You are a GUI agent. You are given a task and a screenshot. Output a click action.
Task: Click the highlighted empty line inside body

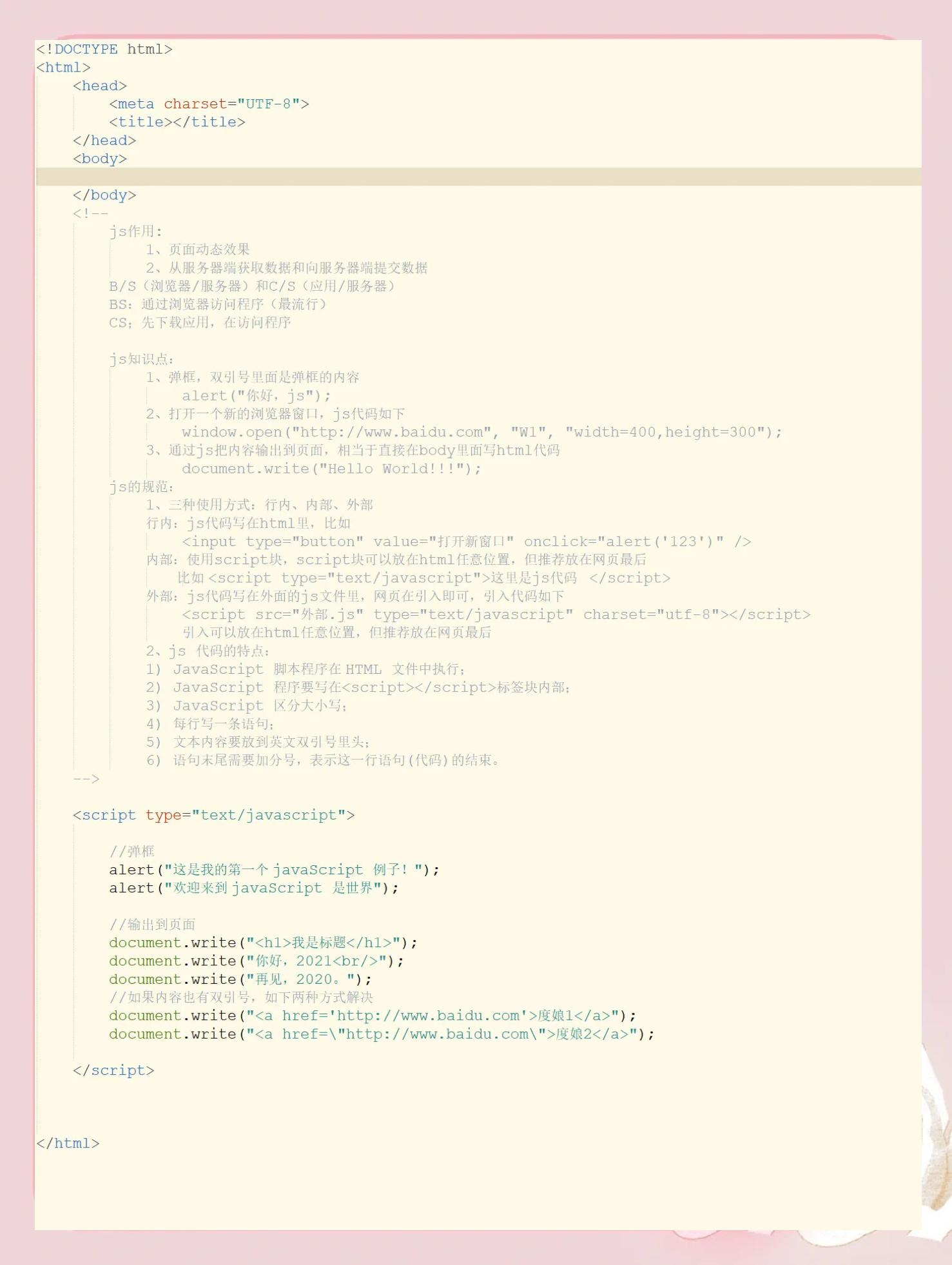coord(478,177)
